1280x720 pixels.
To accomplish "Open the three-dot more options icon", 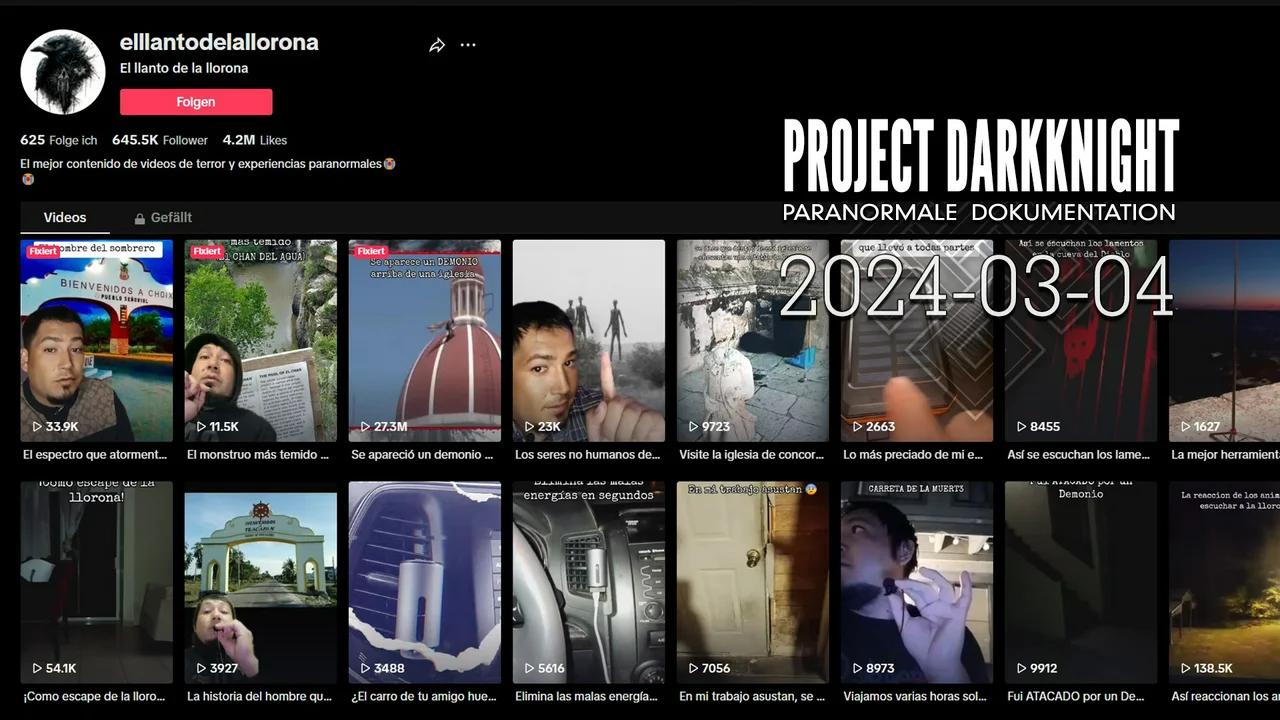I will (x=467, y=45).
